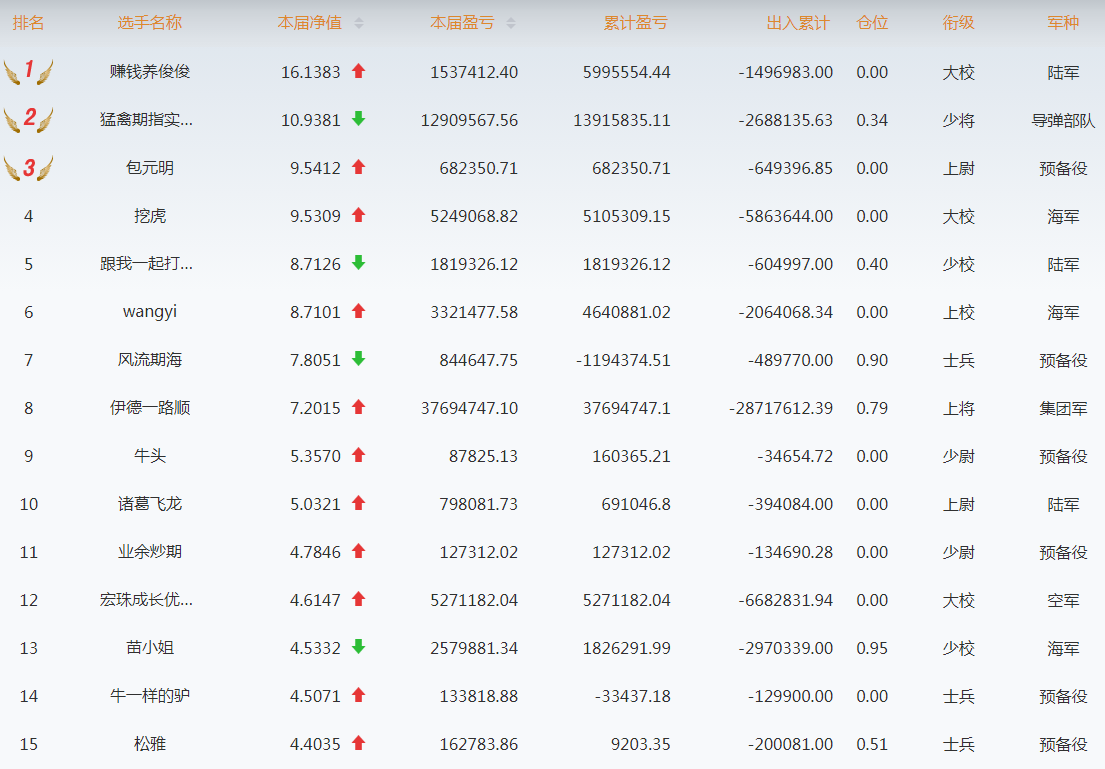Open player 挖虎
This screenshot has width=1105, height=769.
[x=149, y=216]
